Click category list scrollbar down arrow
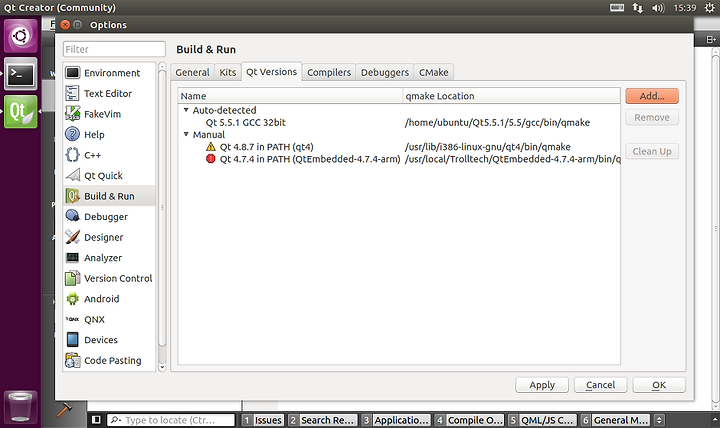 [x=162, y=367]
